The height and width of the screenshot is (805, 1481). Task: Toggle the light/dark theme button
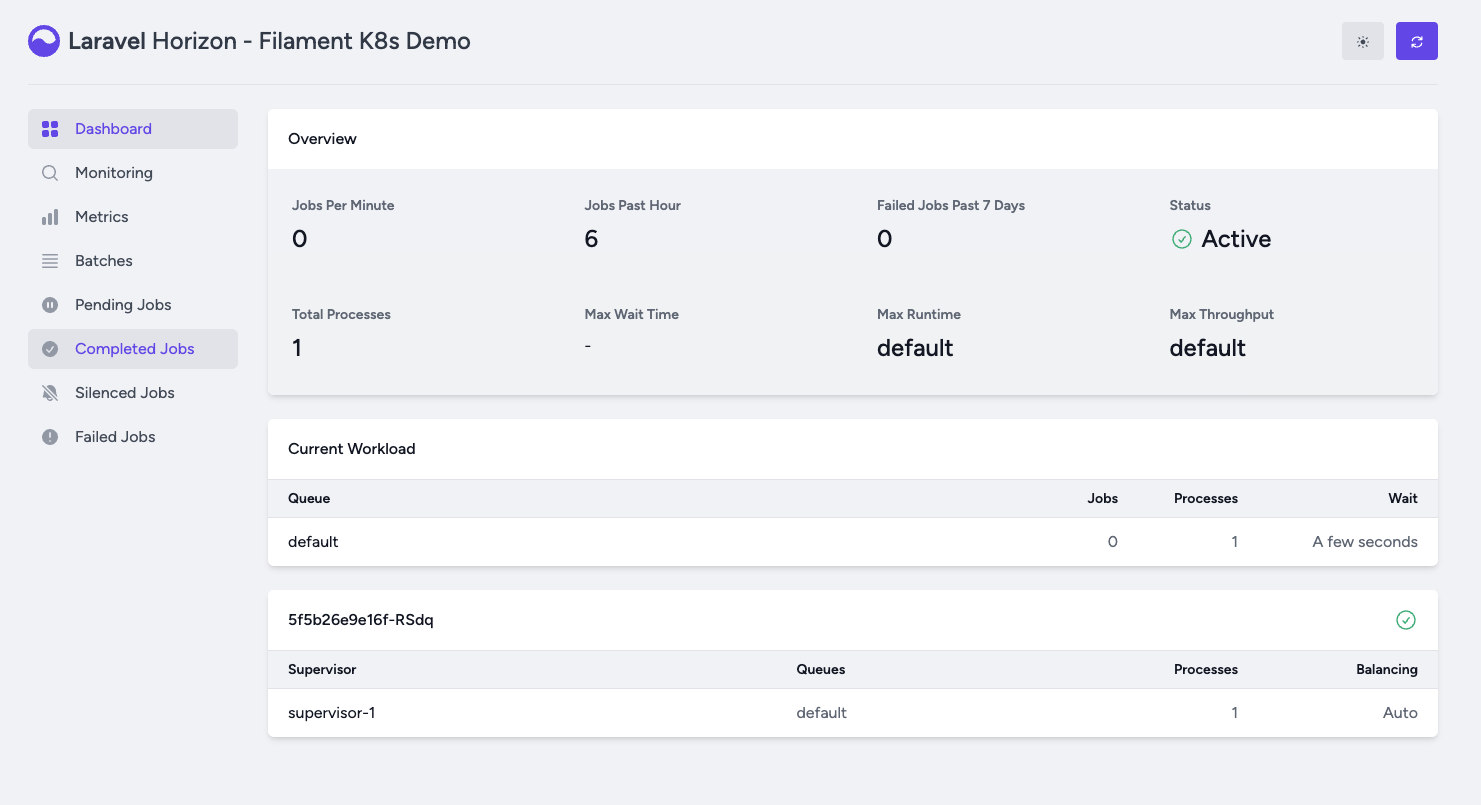click(1362, 41)
